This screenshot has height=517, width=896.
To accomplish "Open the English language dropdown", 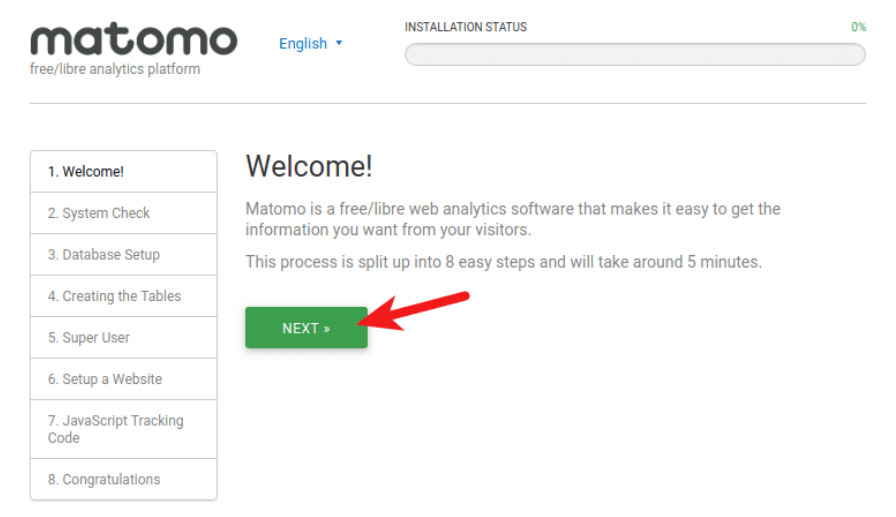I will [310, 43].
